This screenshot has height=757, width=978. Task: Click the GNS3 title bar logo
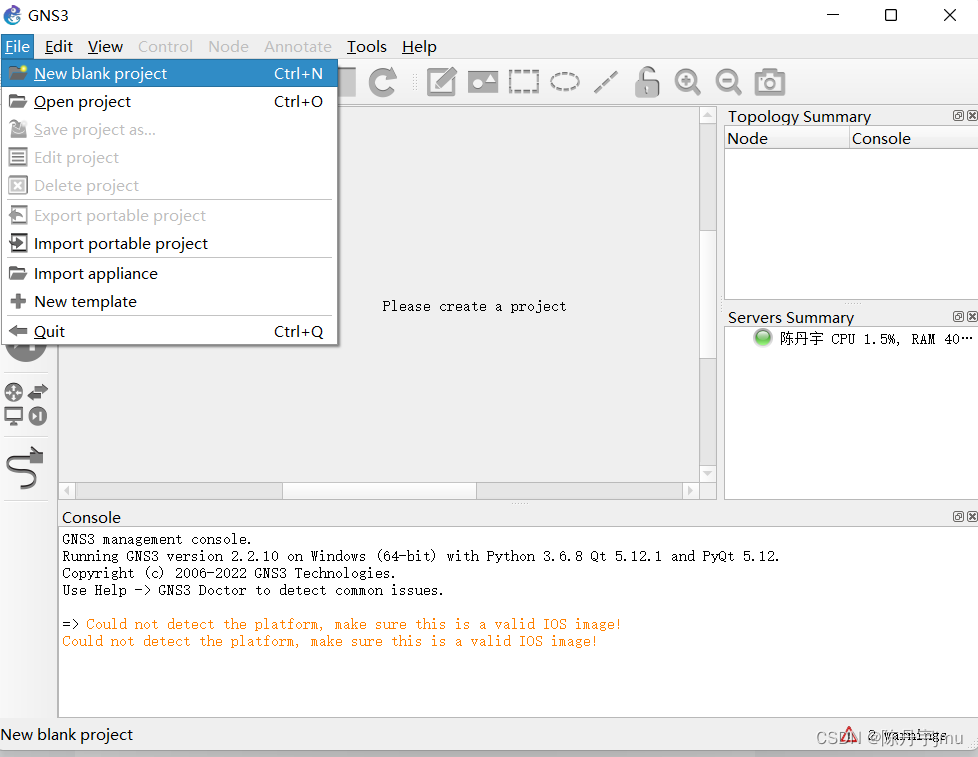[x=12, y=15]
